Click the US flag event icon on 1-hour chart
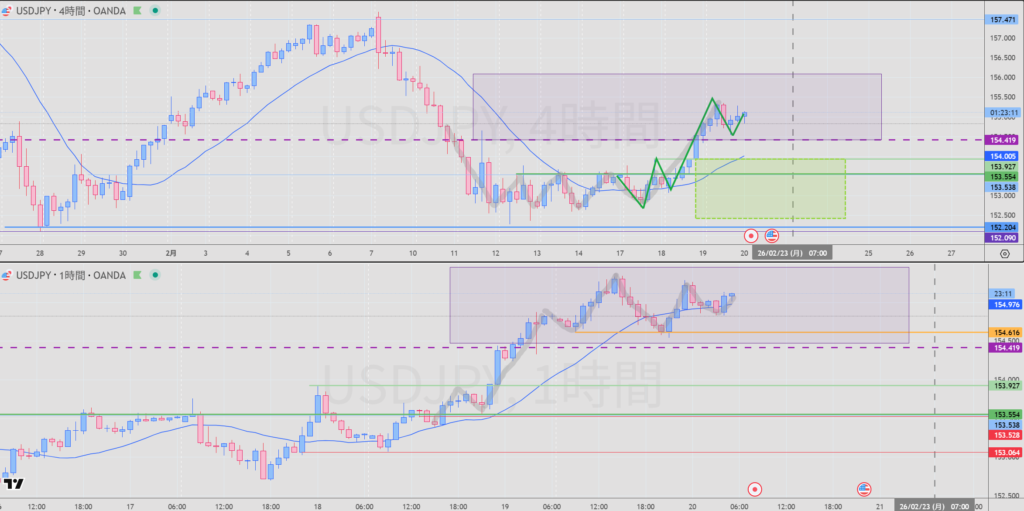This screenshot has height=511, width=1024. pyautogui.click(x=865, y=489)
